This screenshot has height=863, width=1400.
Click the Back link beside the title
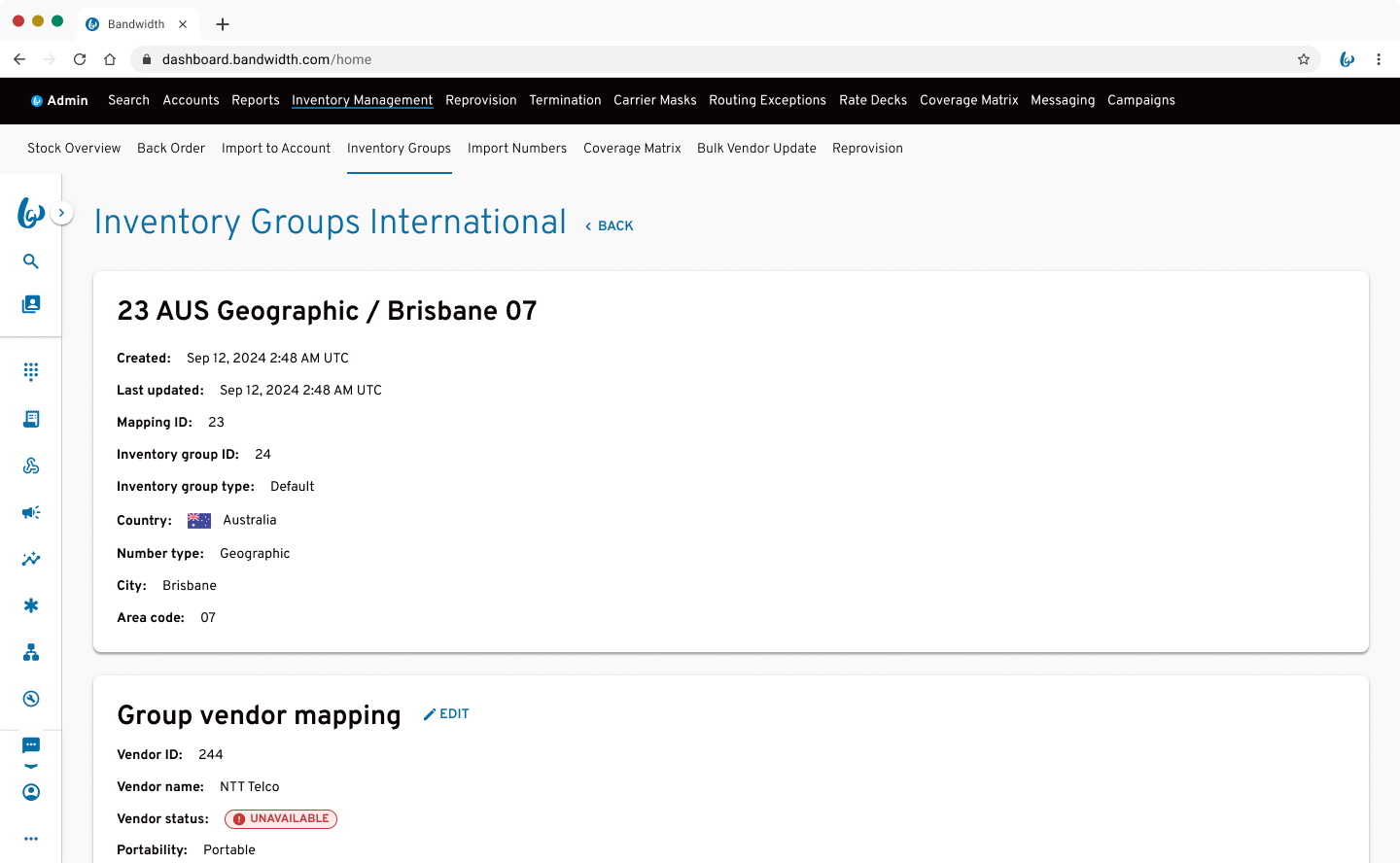click(x=610, y=226)
